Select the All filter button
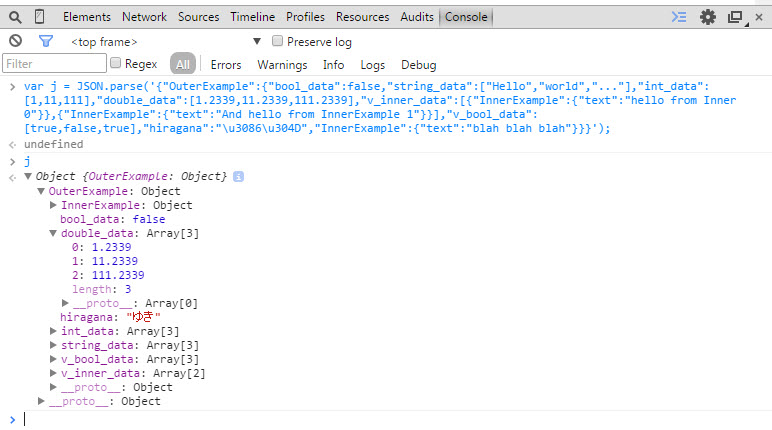The image size is (772, 430). [183, 64]
